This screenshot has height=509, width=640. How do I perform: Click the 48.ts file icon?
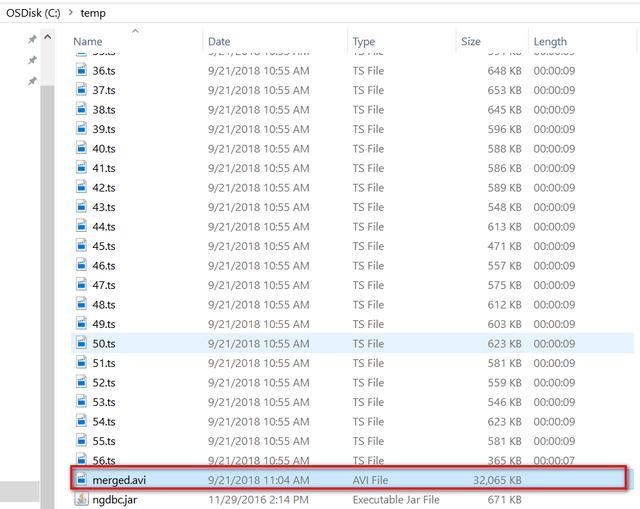81,304
